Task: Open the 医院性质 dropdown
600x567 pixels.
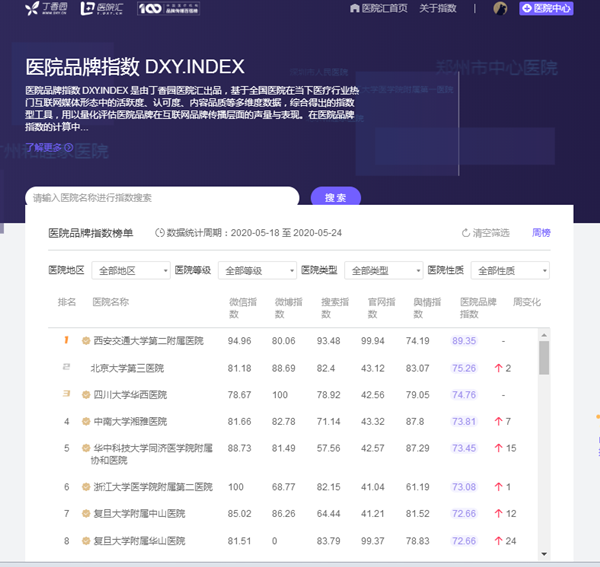Action: click(510, 270)
